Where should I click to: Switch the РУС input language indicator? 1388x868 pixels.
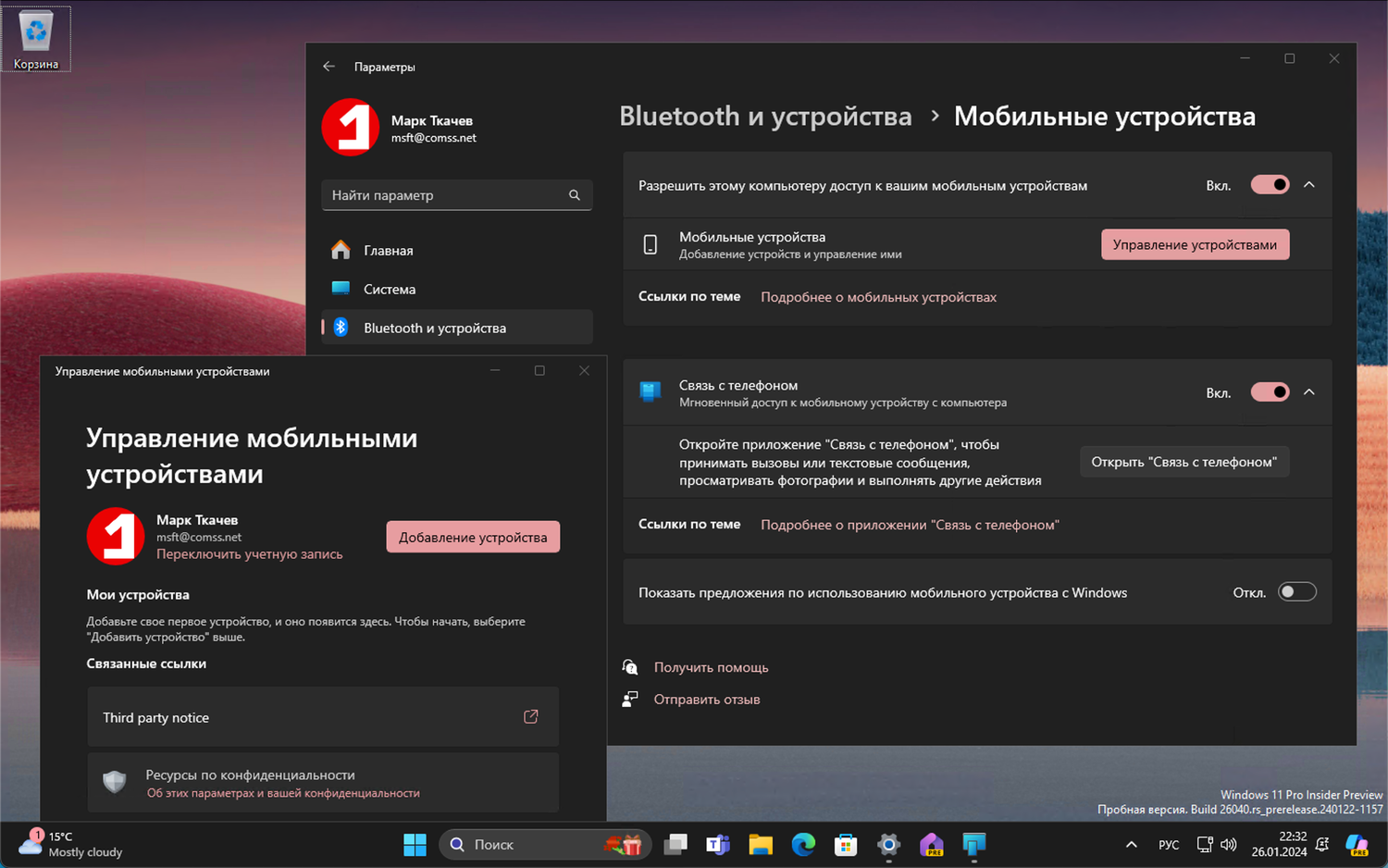point(1169,844)
